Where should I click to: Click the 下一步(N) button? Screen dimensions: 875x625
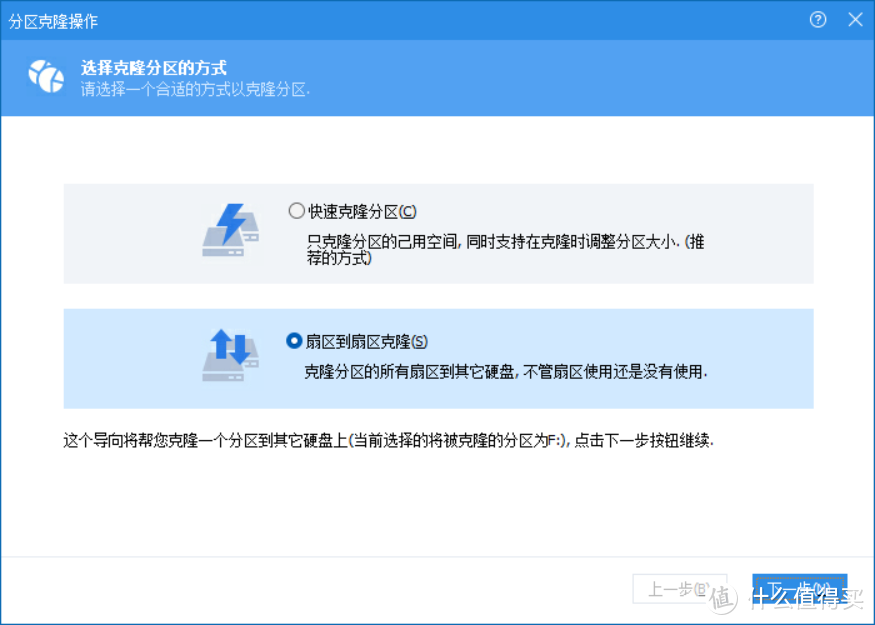(x=799, y=589)
